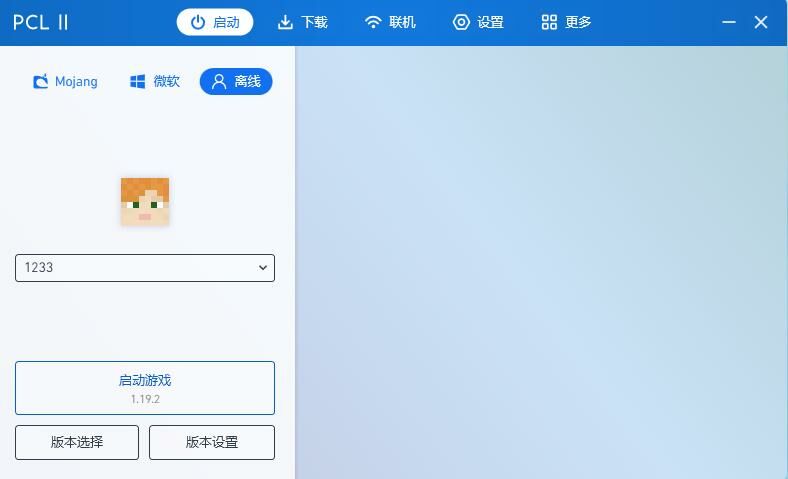Click the person icon in 离线

pos(219,81)
